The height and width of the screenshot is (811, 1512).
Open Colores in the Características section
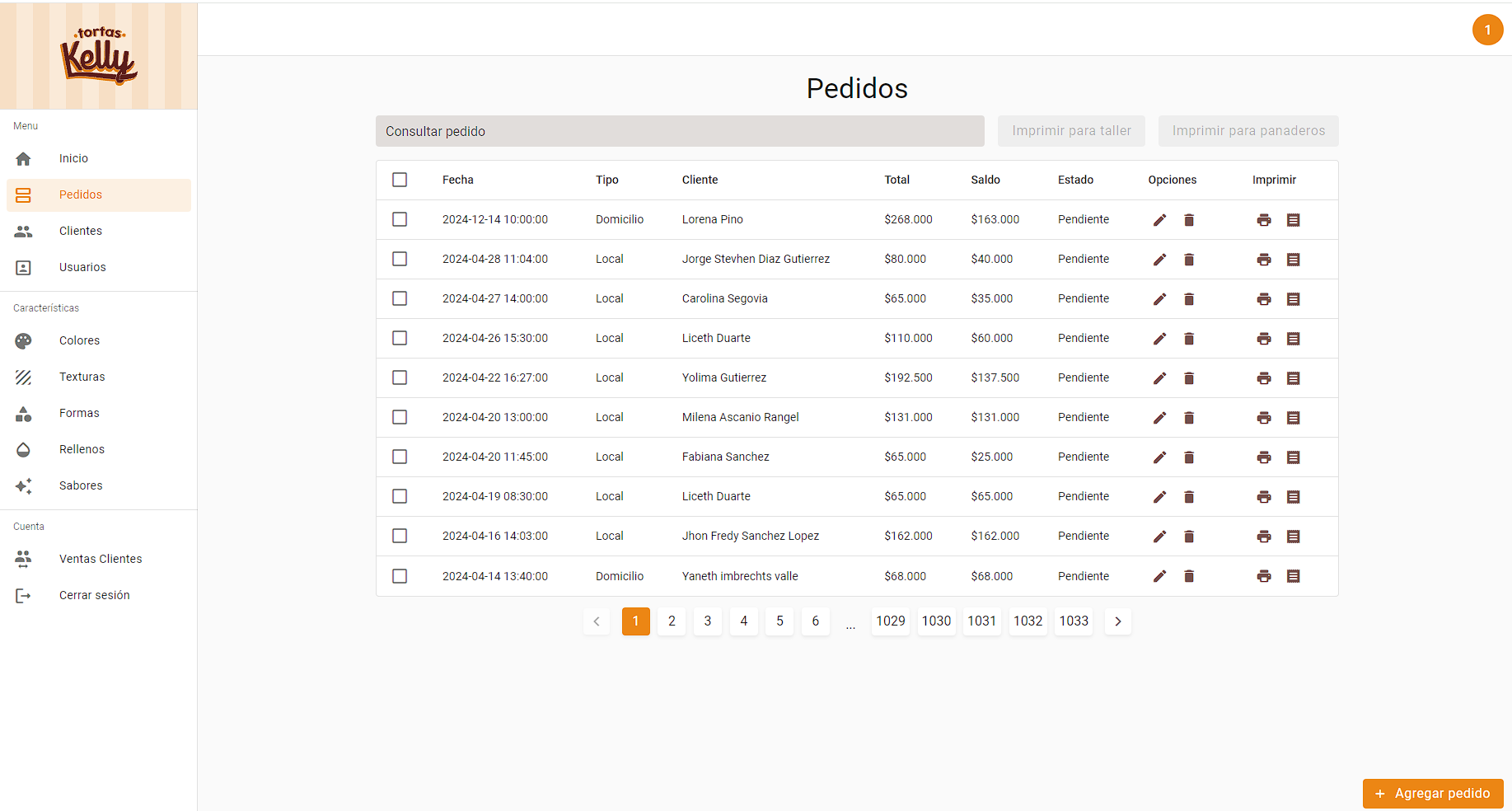pos(79,340)
